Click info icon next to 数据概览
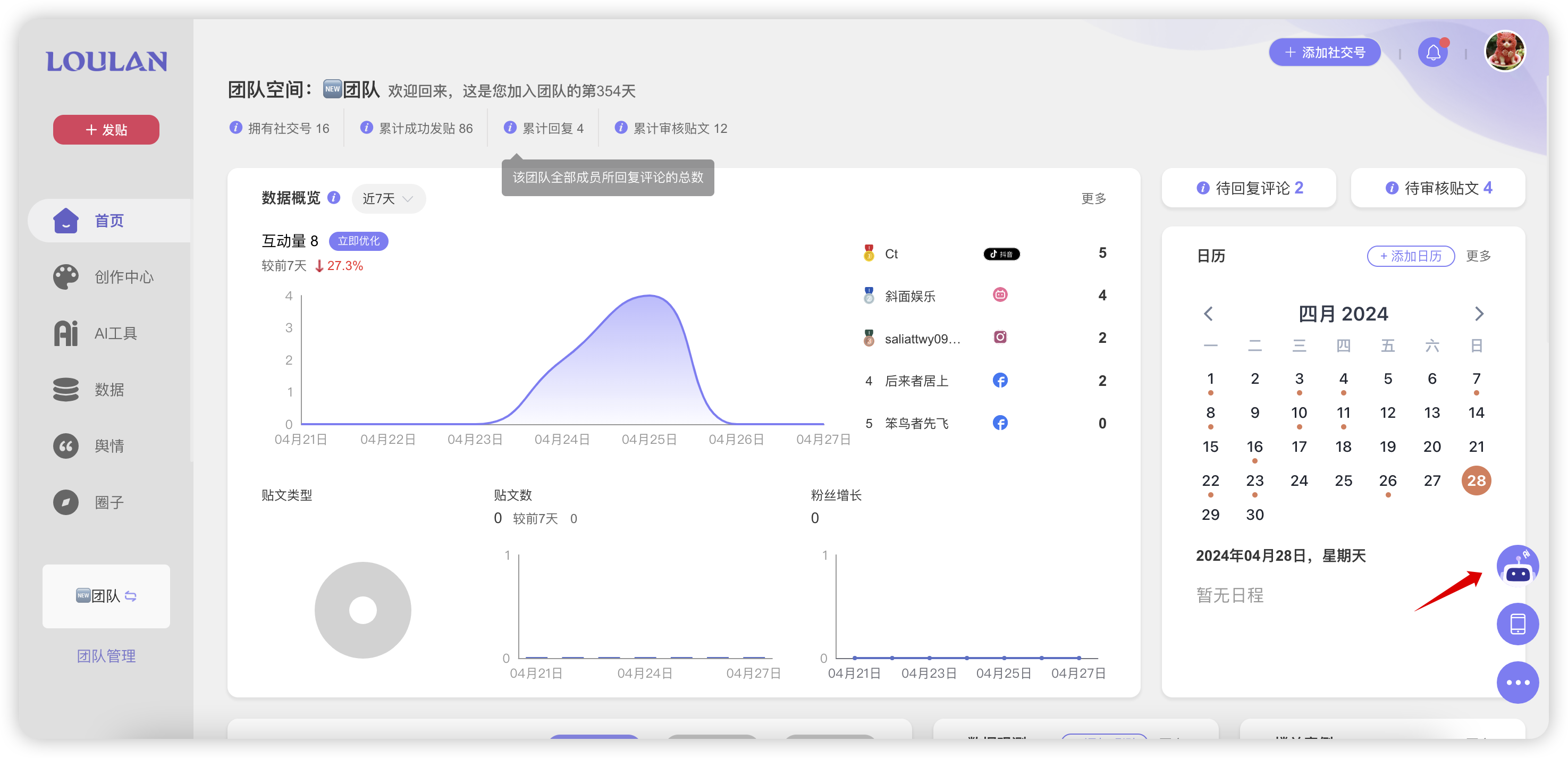 [x=334, y=197]
